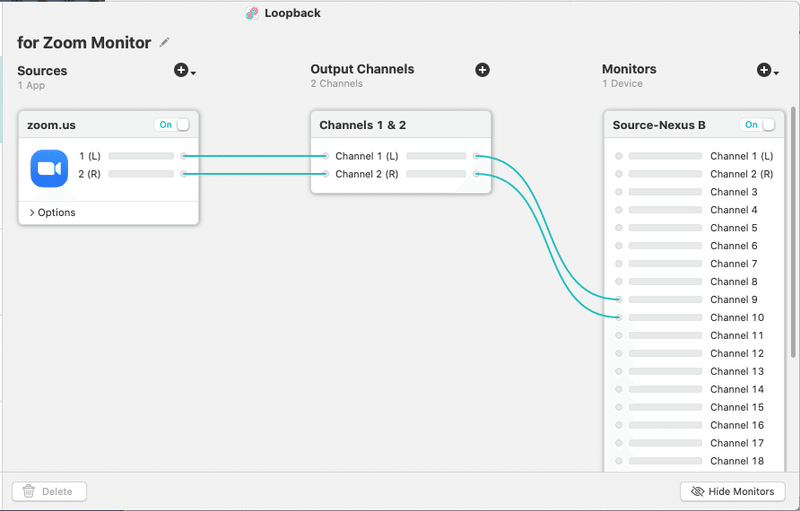Click the Zoom camera app icon

coord(48,167)
